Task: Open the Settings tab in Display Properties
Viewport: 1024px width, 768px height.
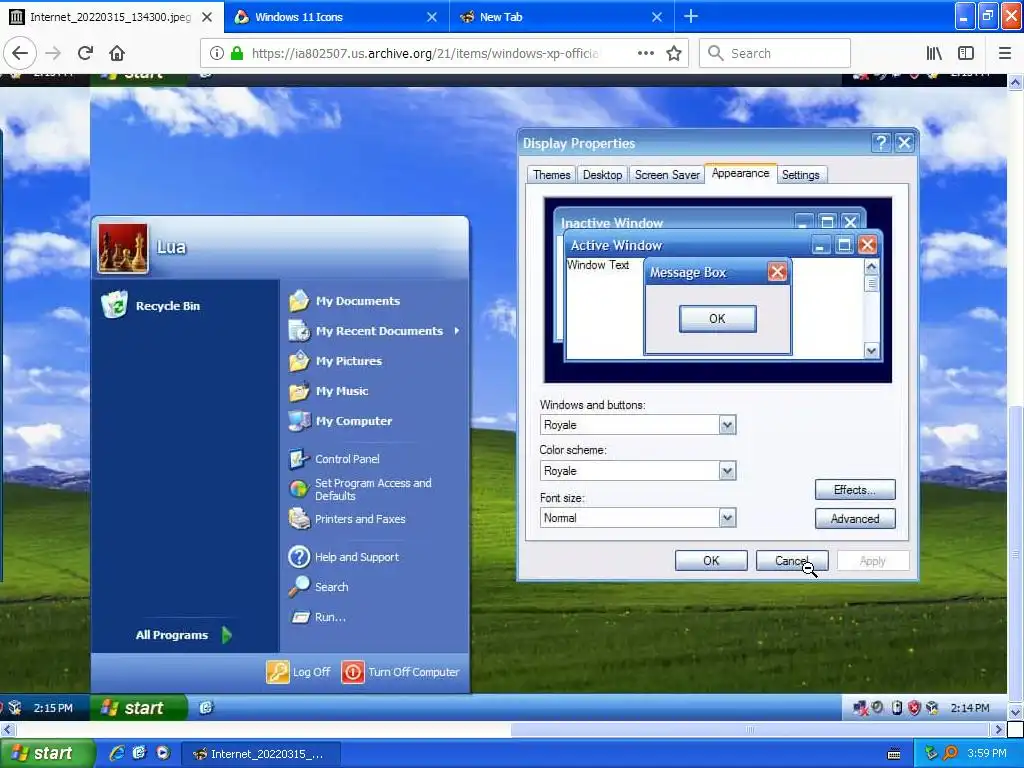Action: [x=801, y=174]
